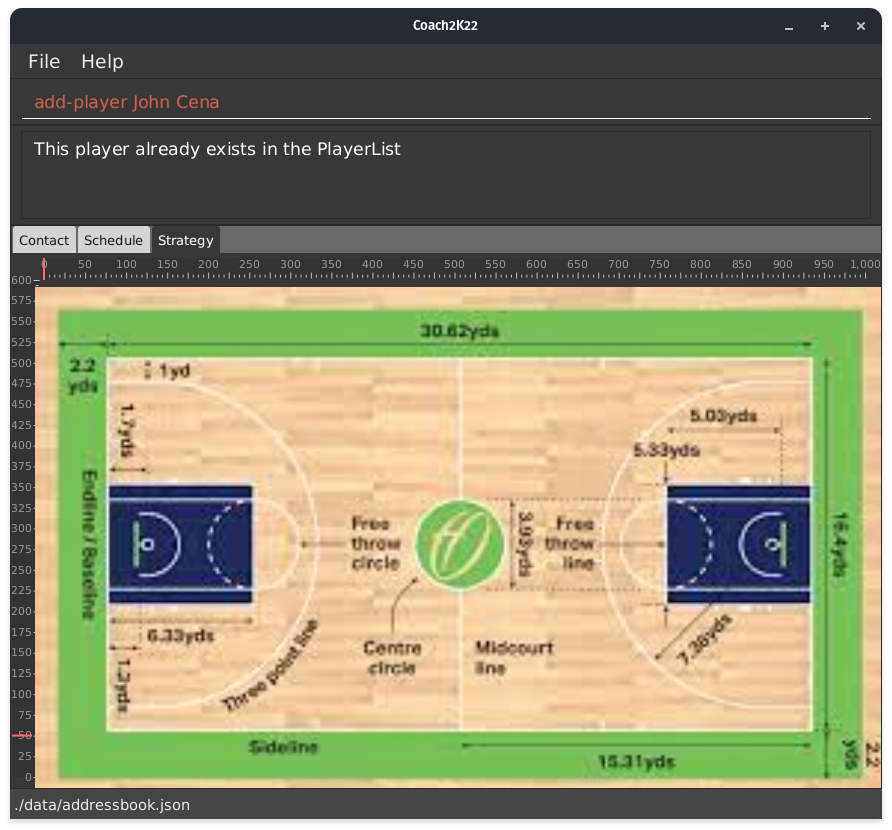This screenshot has height=830, width=892.
Task: Click the 'Sideline' label on the court
Action: tap(283, 747)
